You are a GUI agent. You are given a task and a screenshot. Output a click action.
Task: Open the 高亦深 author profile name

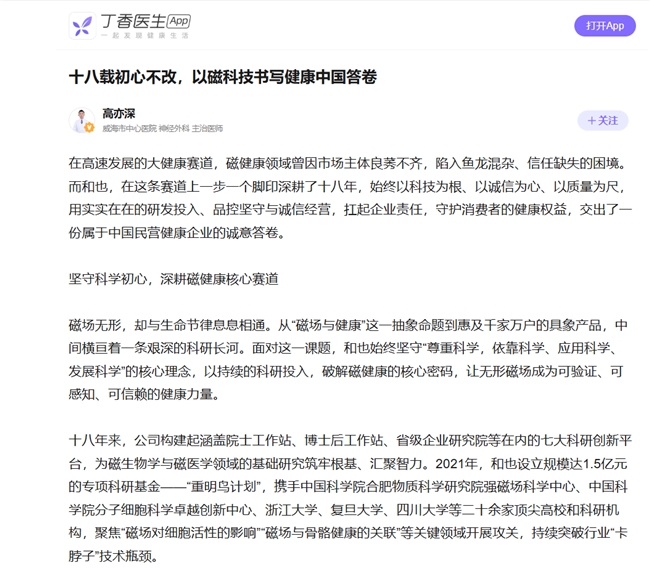(118, 113)
